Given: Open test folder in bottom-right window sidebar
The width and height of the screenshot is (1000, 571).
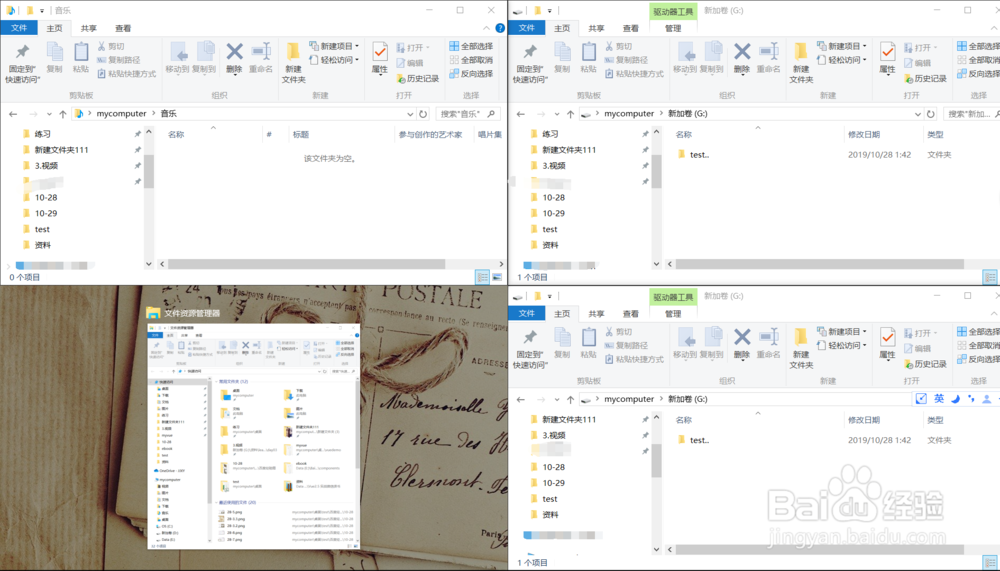Looking at the screenshot, I should point(549,499).
